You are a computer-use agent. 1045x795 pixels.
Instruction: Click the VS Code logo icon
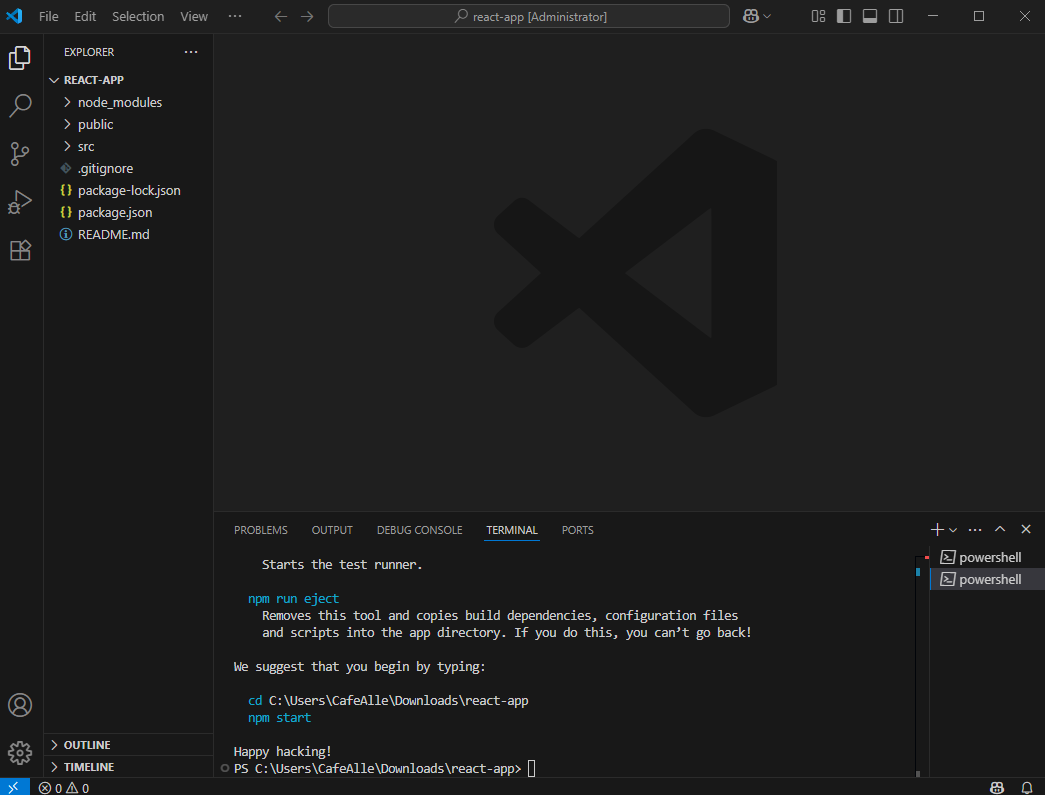pos(14,16)
